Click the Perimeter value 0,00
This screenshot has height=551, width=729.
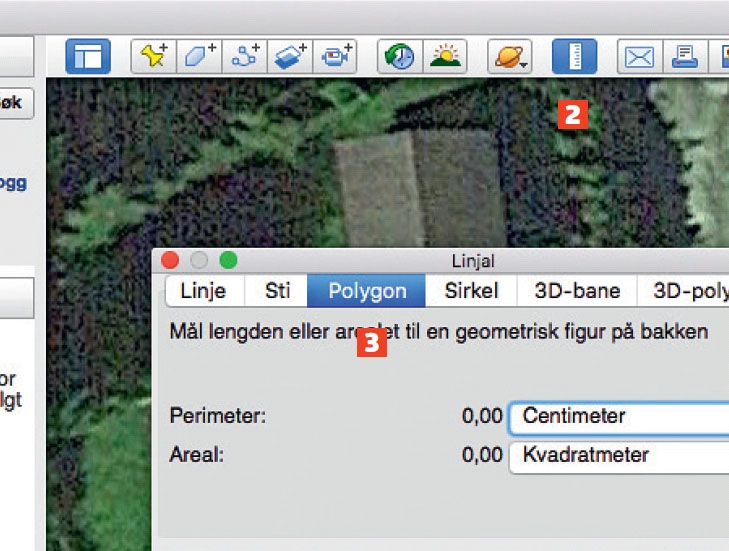point(482,416)
